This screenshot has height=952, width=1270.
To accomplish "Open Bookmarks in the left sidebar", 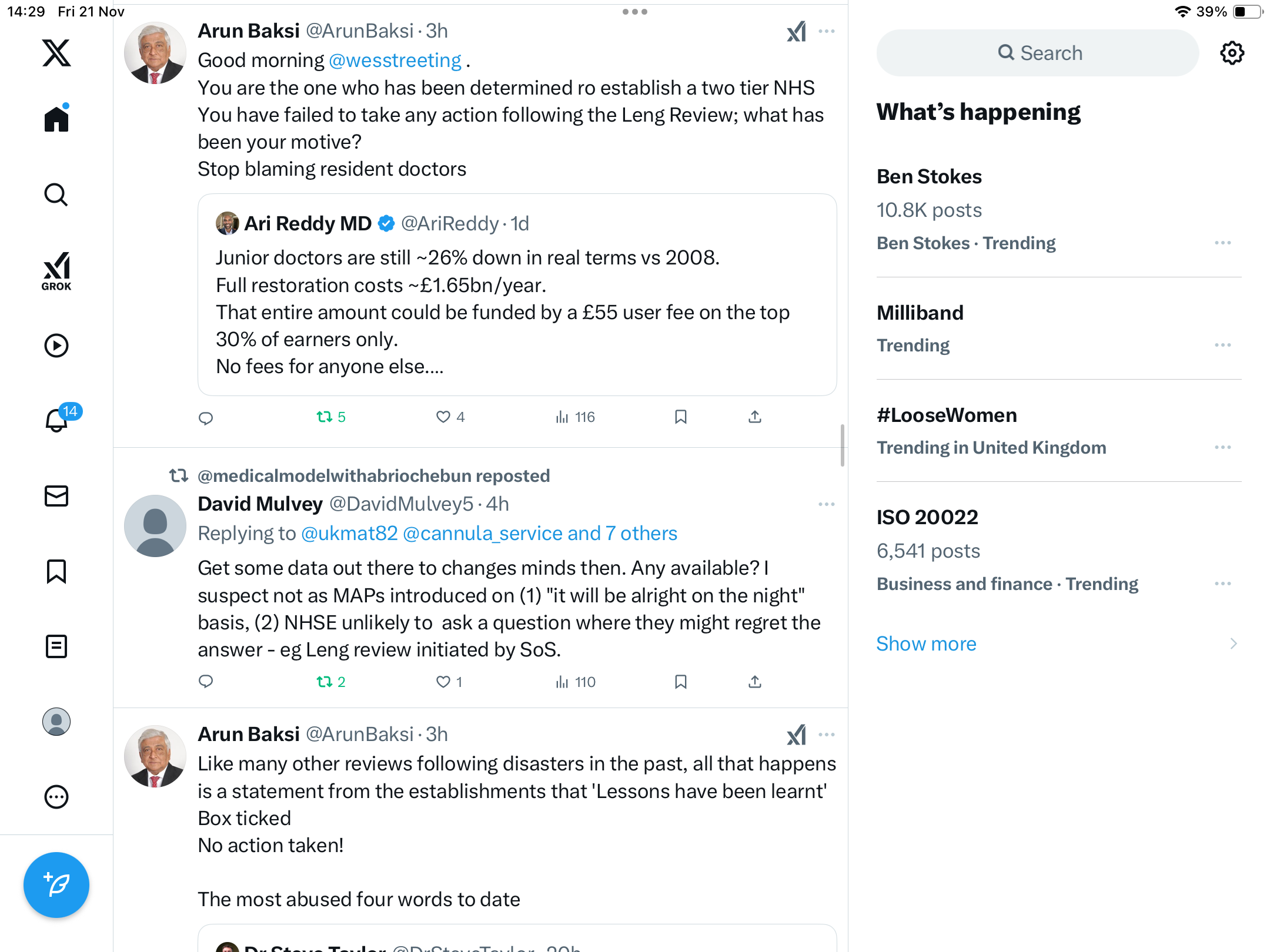I will pyautogui.click(x=56, y=571).
